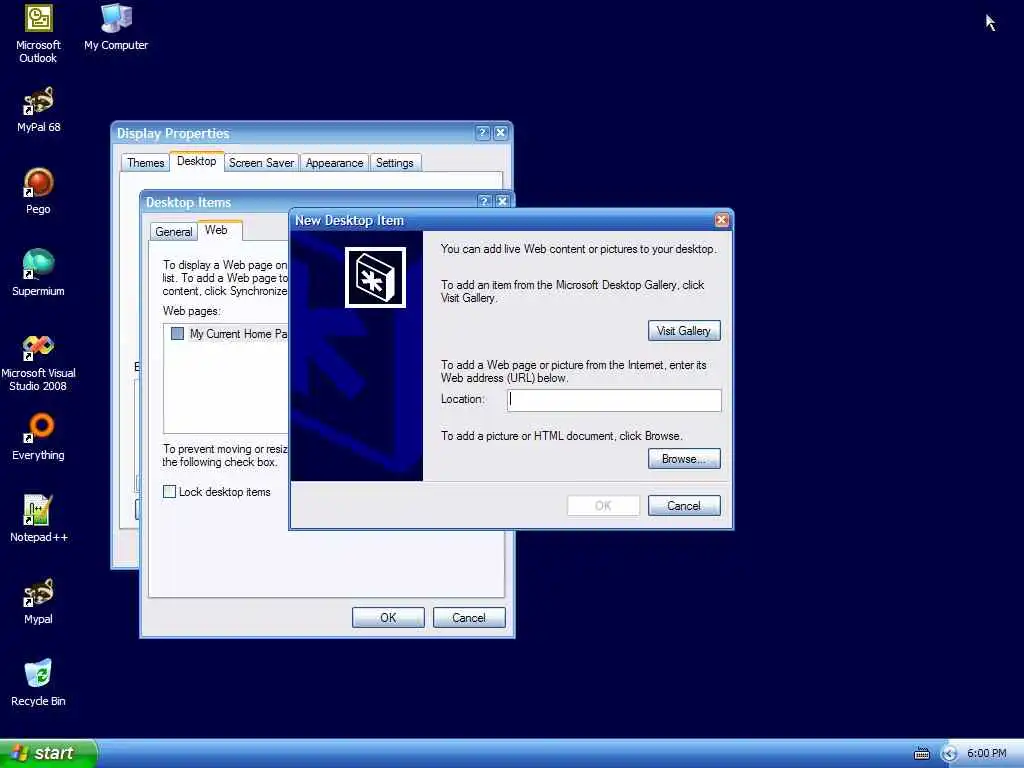This screenshot has height=768, width=1024.
Task: Click the Browse... button
Action: 684,458
